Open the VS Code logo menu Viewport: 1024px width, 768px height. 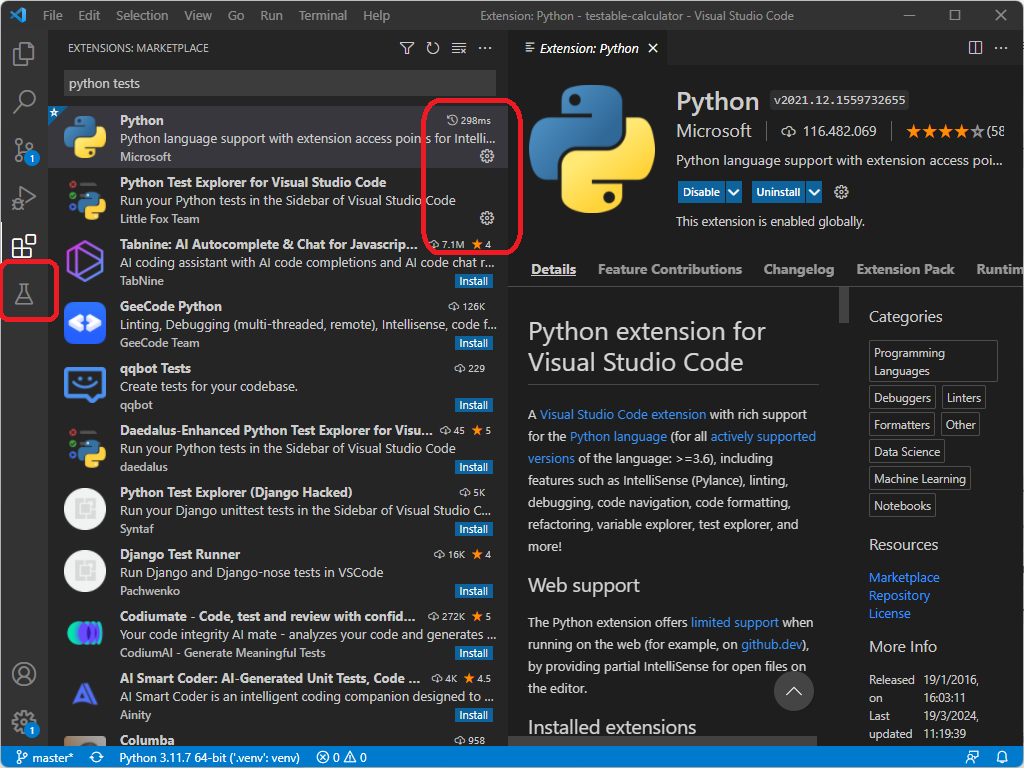click(18, 15)
